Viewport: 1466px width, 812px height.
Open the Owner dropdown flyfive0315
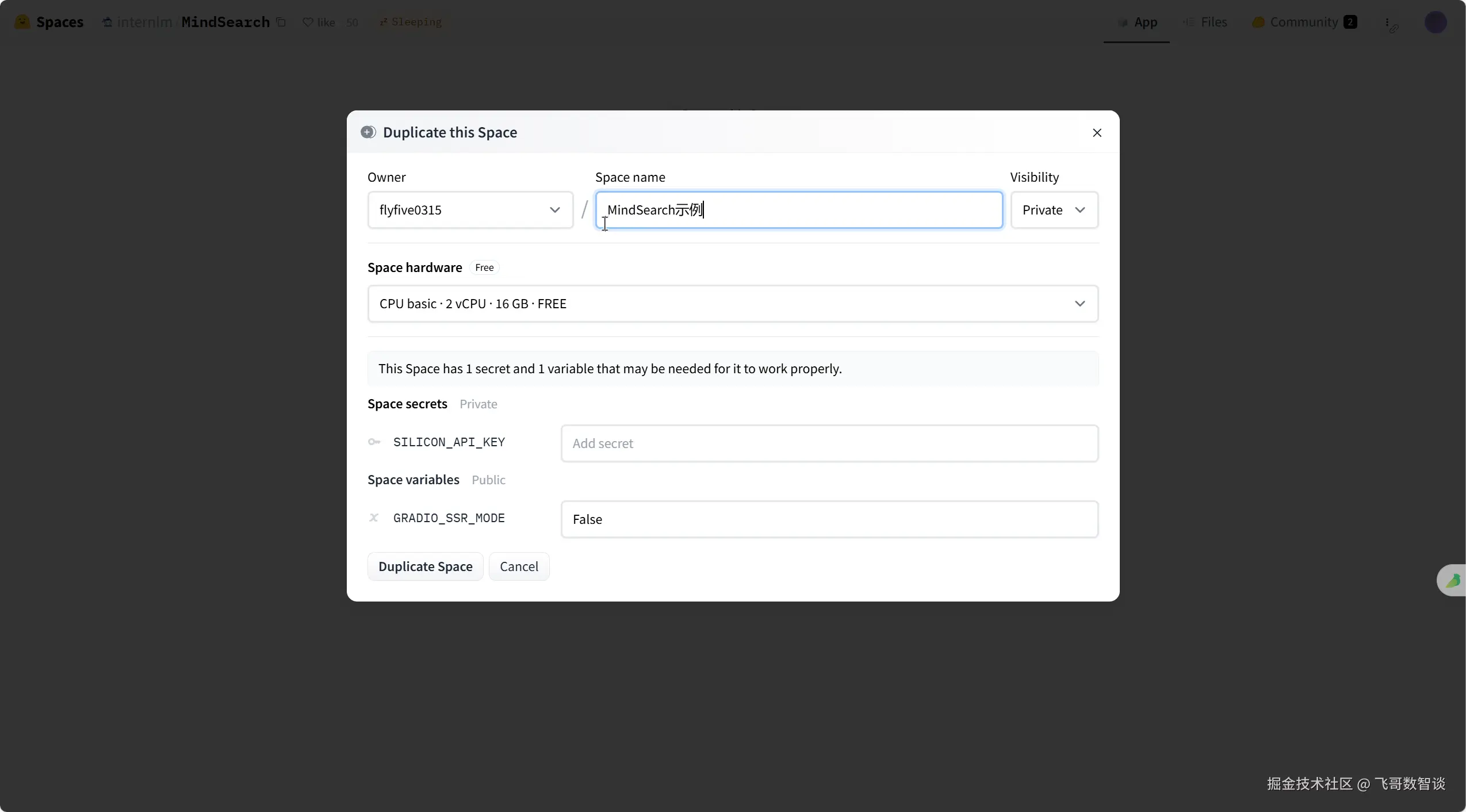470,210
